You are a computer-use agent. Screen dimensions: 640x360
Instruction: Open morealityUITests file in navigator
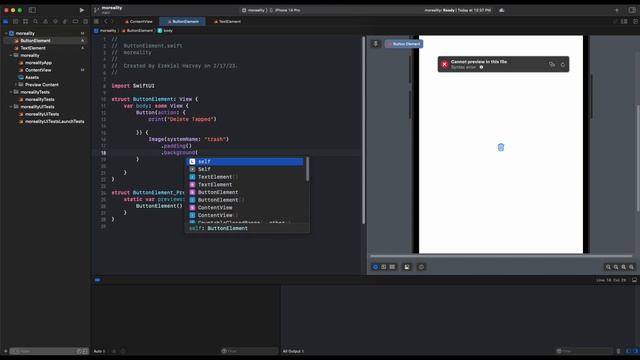pyautogui.click(x=42, y=114)
